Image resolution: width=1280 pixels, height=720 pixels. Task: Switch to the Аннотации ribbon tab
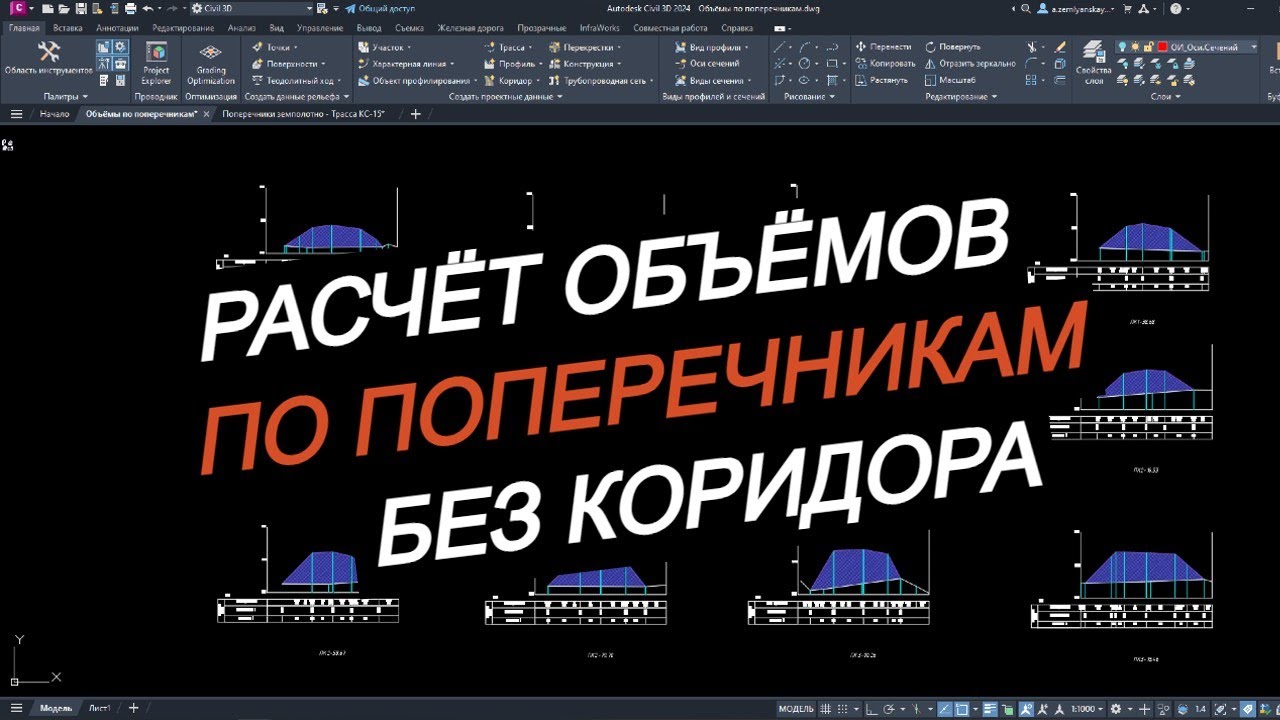click(118, 28)
